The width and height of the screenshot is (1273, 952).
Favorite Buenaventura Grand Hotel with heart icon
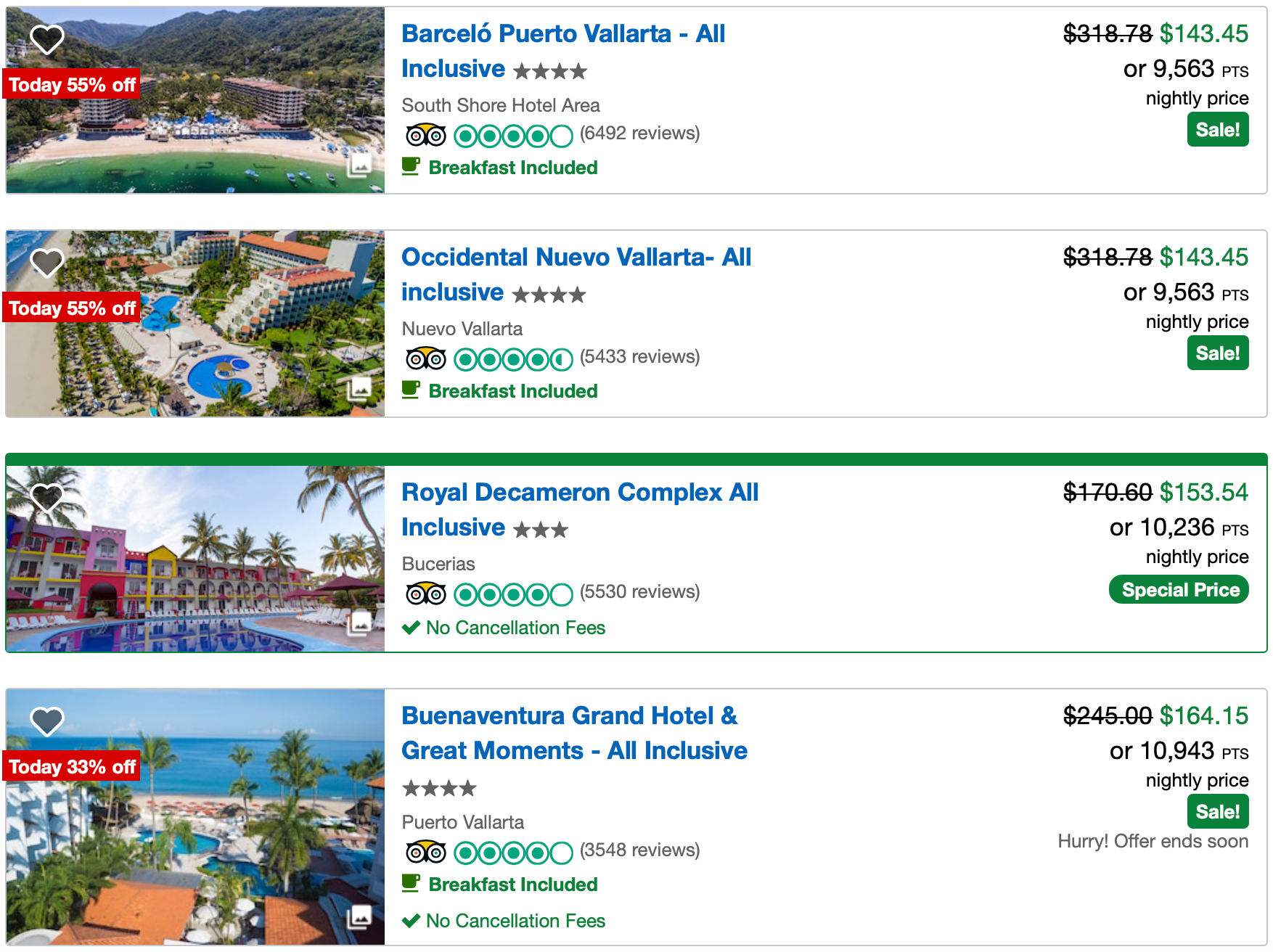coord(47,721)
